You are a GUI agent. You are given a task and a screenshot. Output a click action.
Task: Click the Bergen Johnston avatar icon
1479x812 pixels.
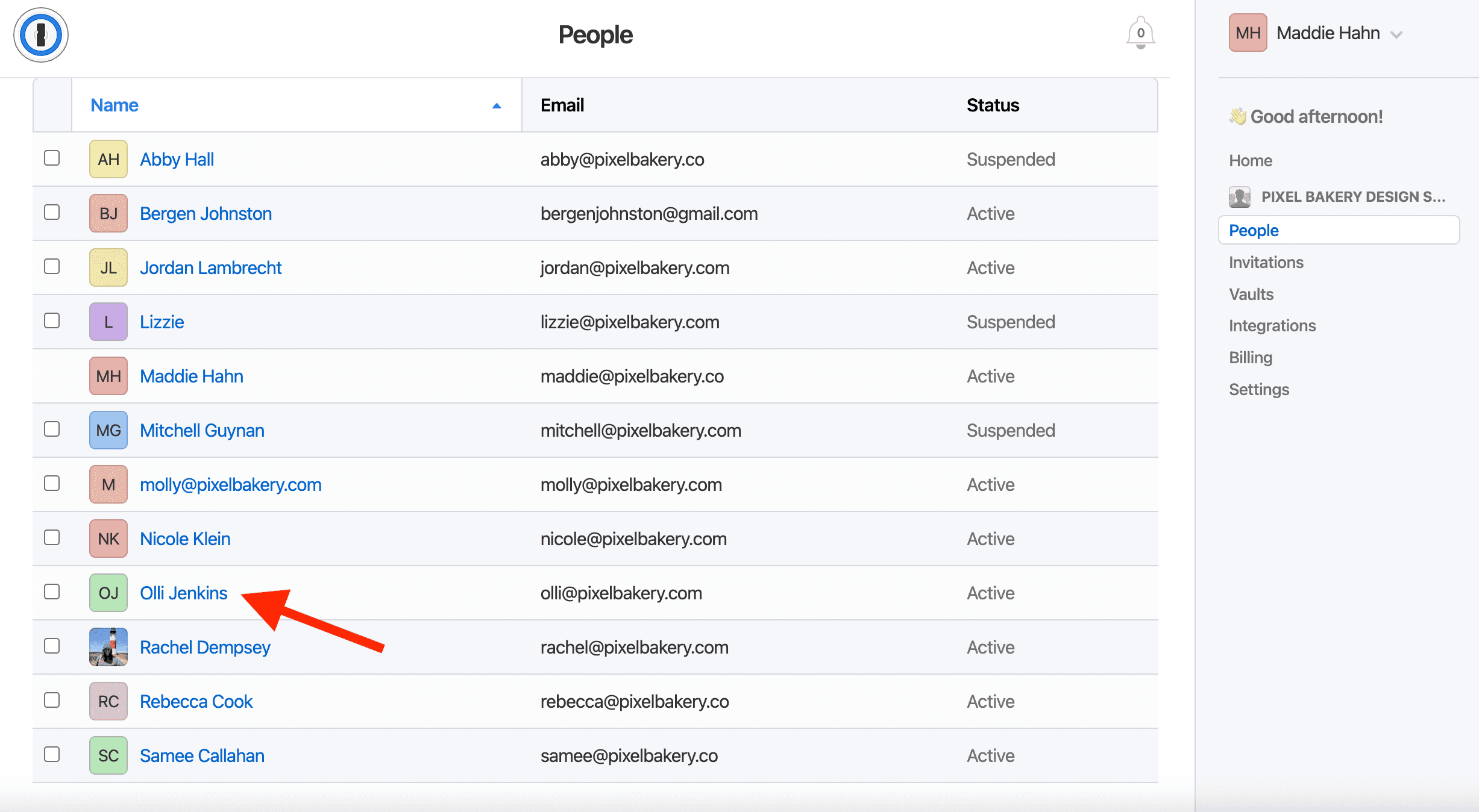tap(107, 213)
